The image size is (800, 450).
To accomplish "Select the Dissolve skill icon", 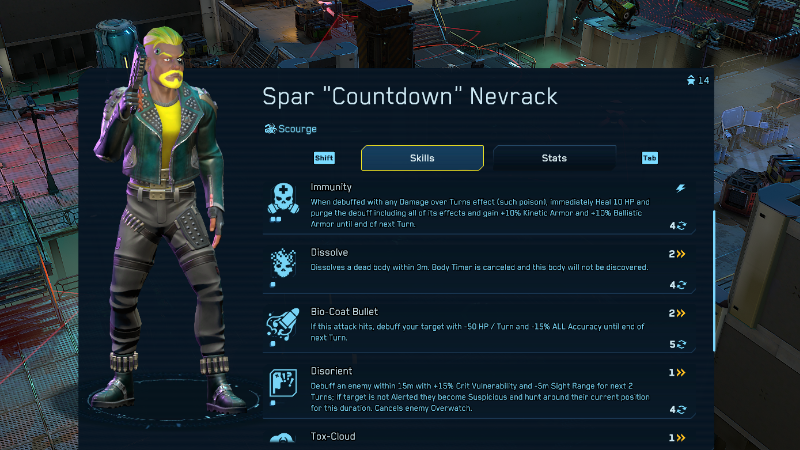I will click(x=283, y=263).
